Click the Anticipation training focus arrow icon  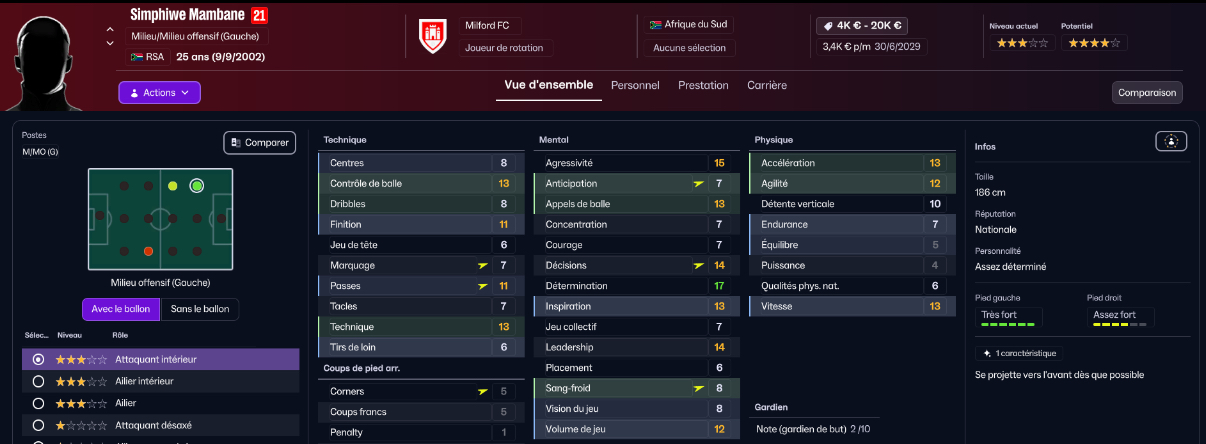point(698,184)
